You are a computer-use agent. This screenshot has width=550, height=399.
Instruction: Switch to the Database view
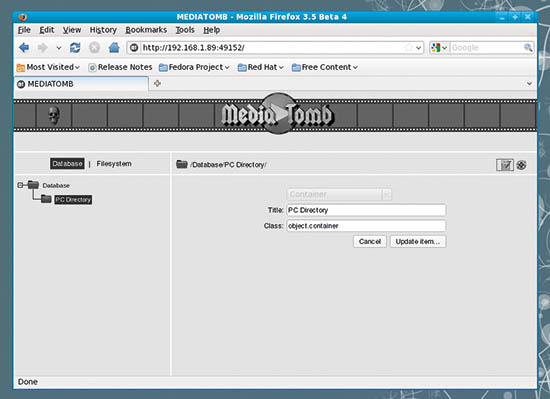[x=67, y=164]
